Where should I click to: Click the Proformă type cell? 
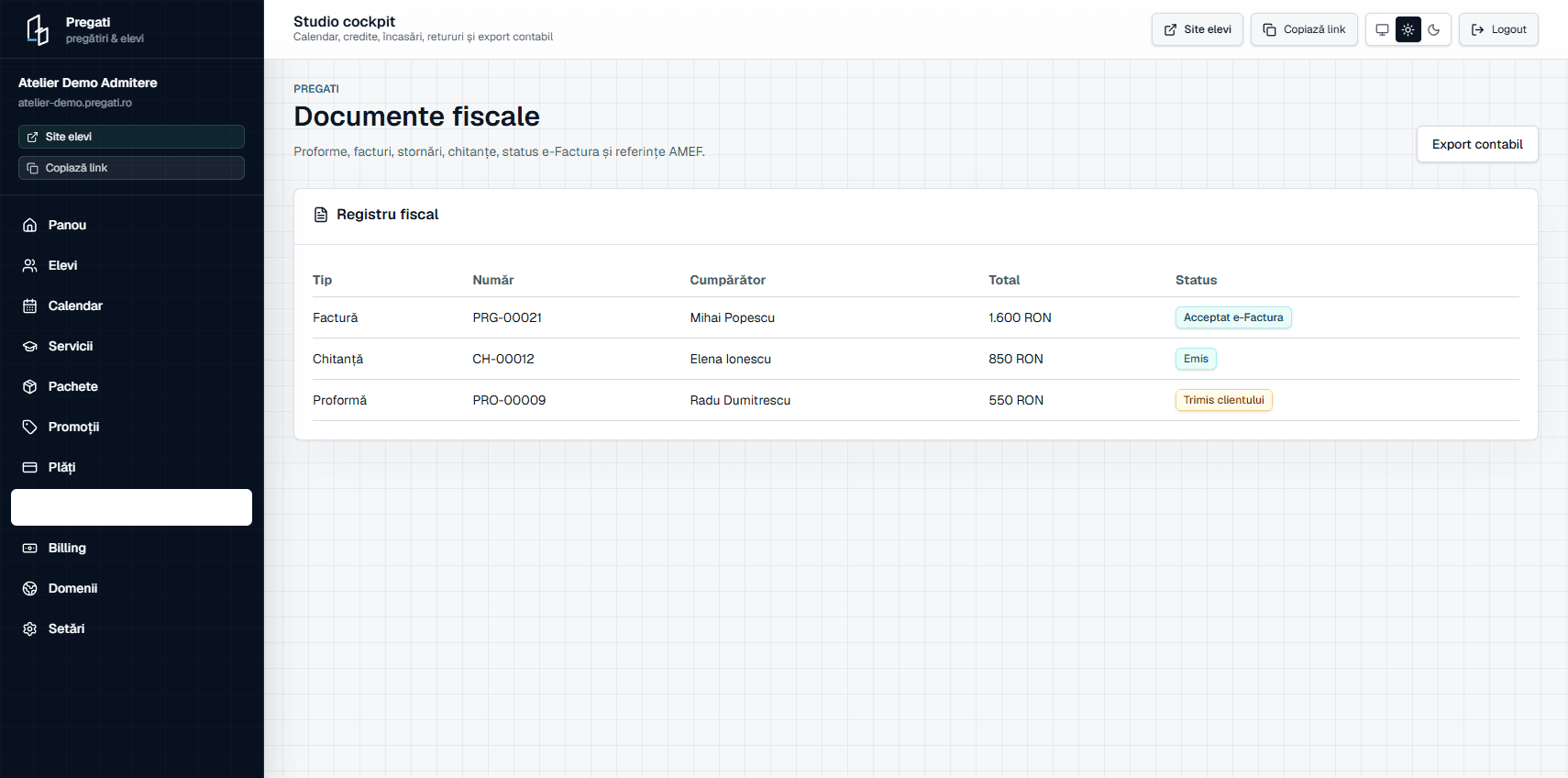tap(339, 400)
